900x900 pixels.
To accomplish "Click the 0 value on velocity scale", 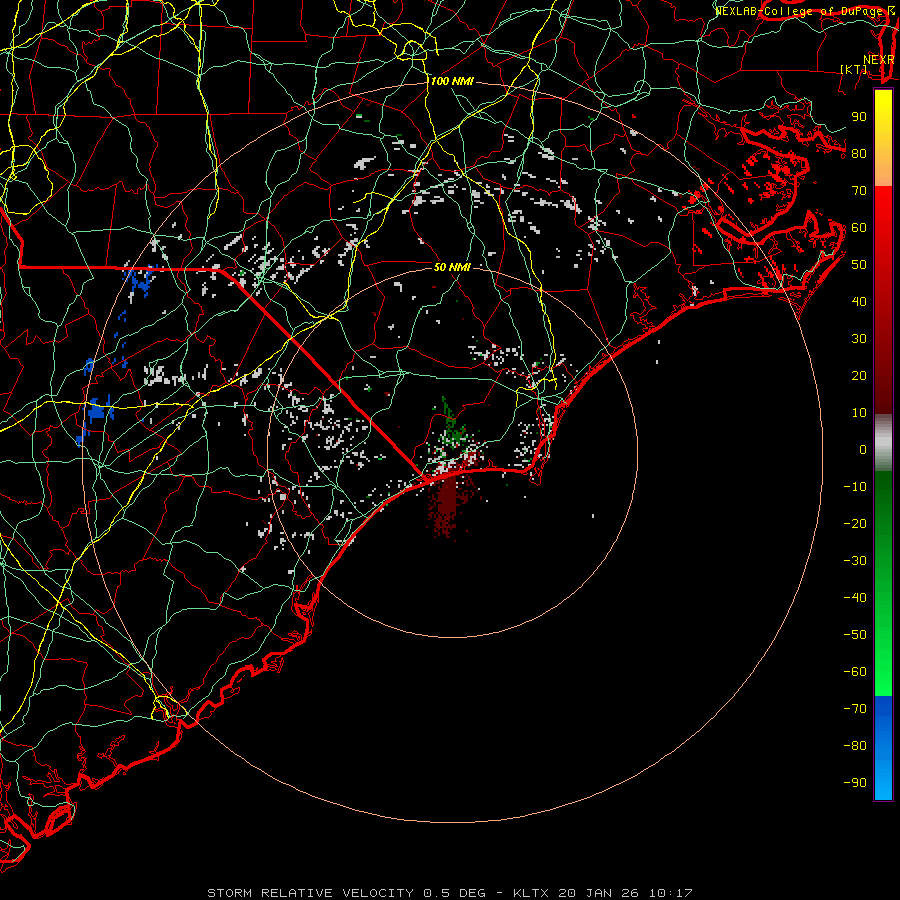I will (x=863, y=449).
